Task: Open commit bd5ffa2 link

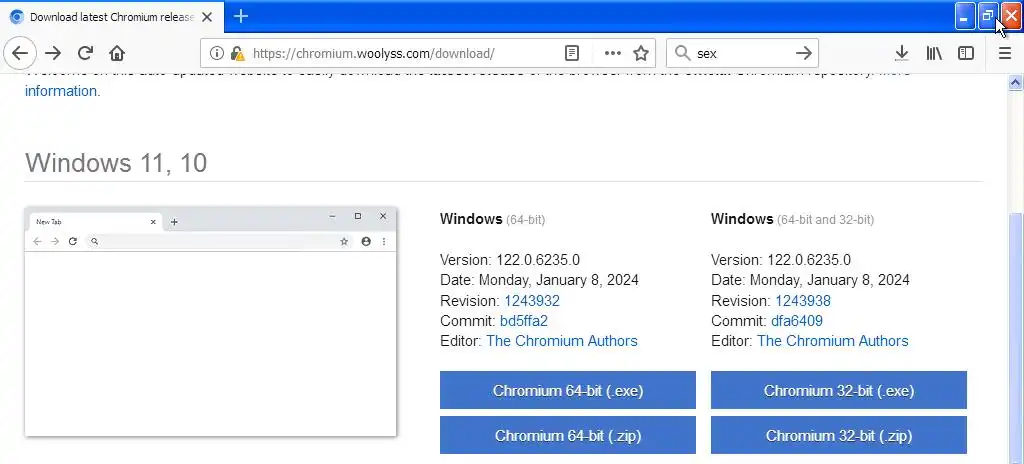Action: coord(524,321)
